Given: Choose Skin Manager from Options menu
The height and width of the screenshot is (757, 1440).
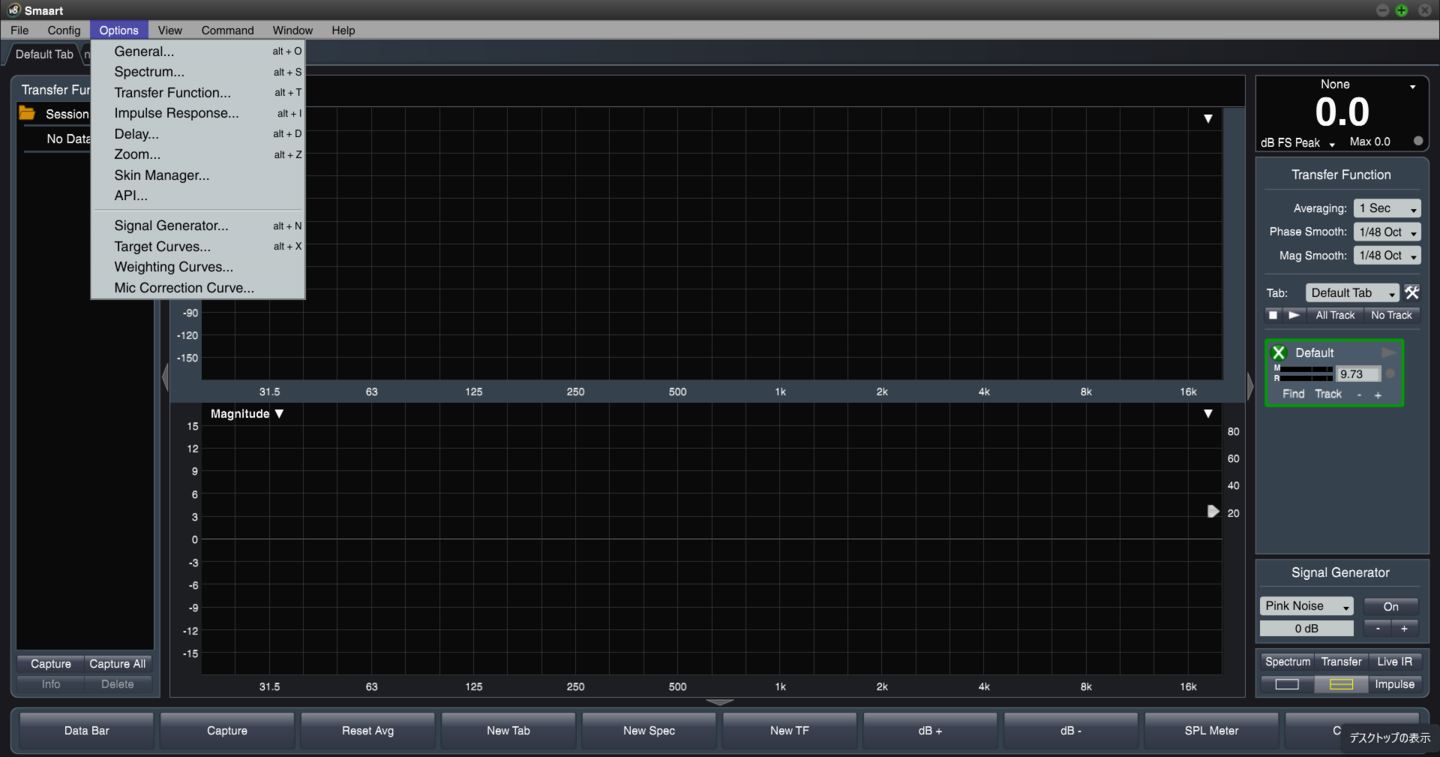Looking at the screenshot, I should [162, 175].
